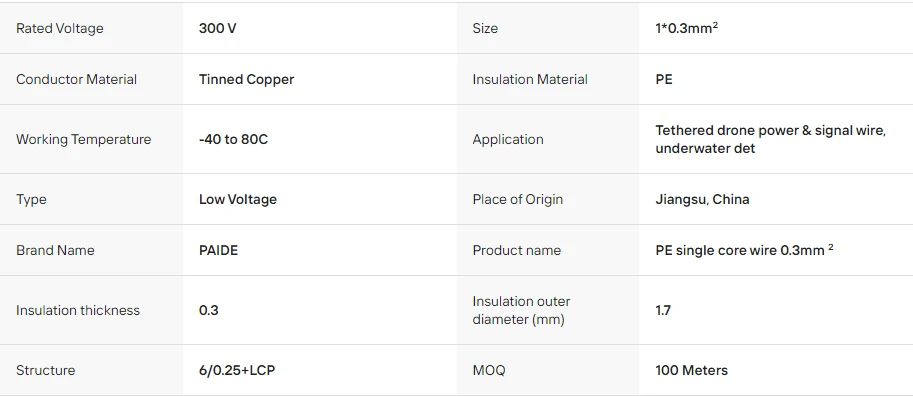Select the Low Voltage type value
This screenshot has height=396, width=913.
[238, 199]
